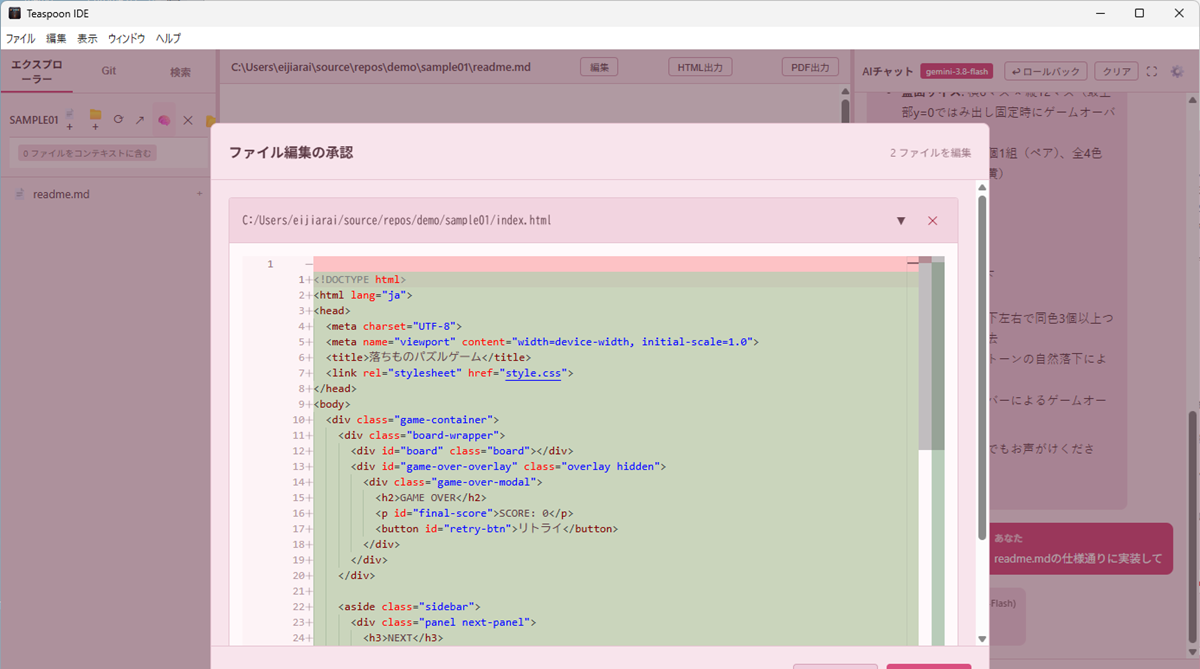1200x669 pixels.
Task: Click the クリア button in AI chat
Action: pyautogui.click(x=1115, y=71)
